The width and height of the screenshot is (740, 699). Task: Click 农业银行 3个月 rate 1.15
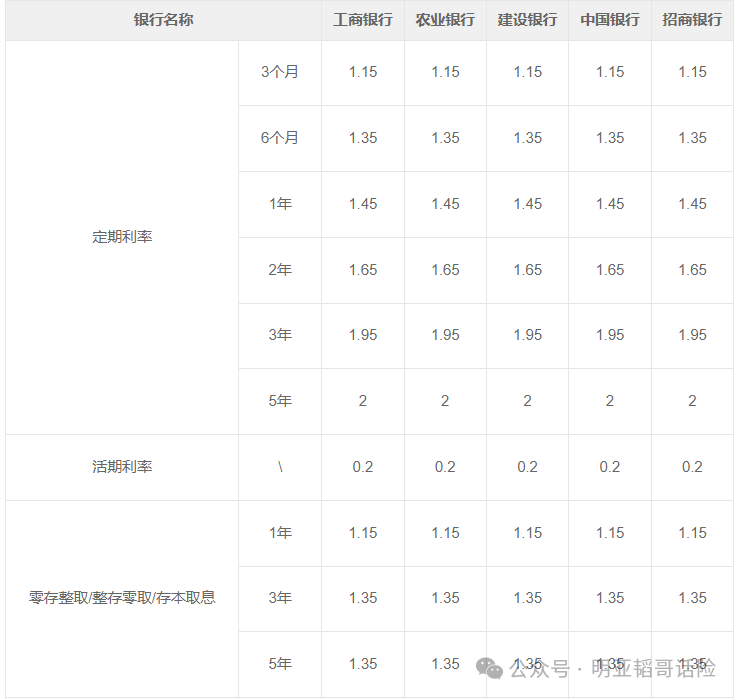(x=445, y=72)
